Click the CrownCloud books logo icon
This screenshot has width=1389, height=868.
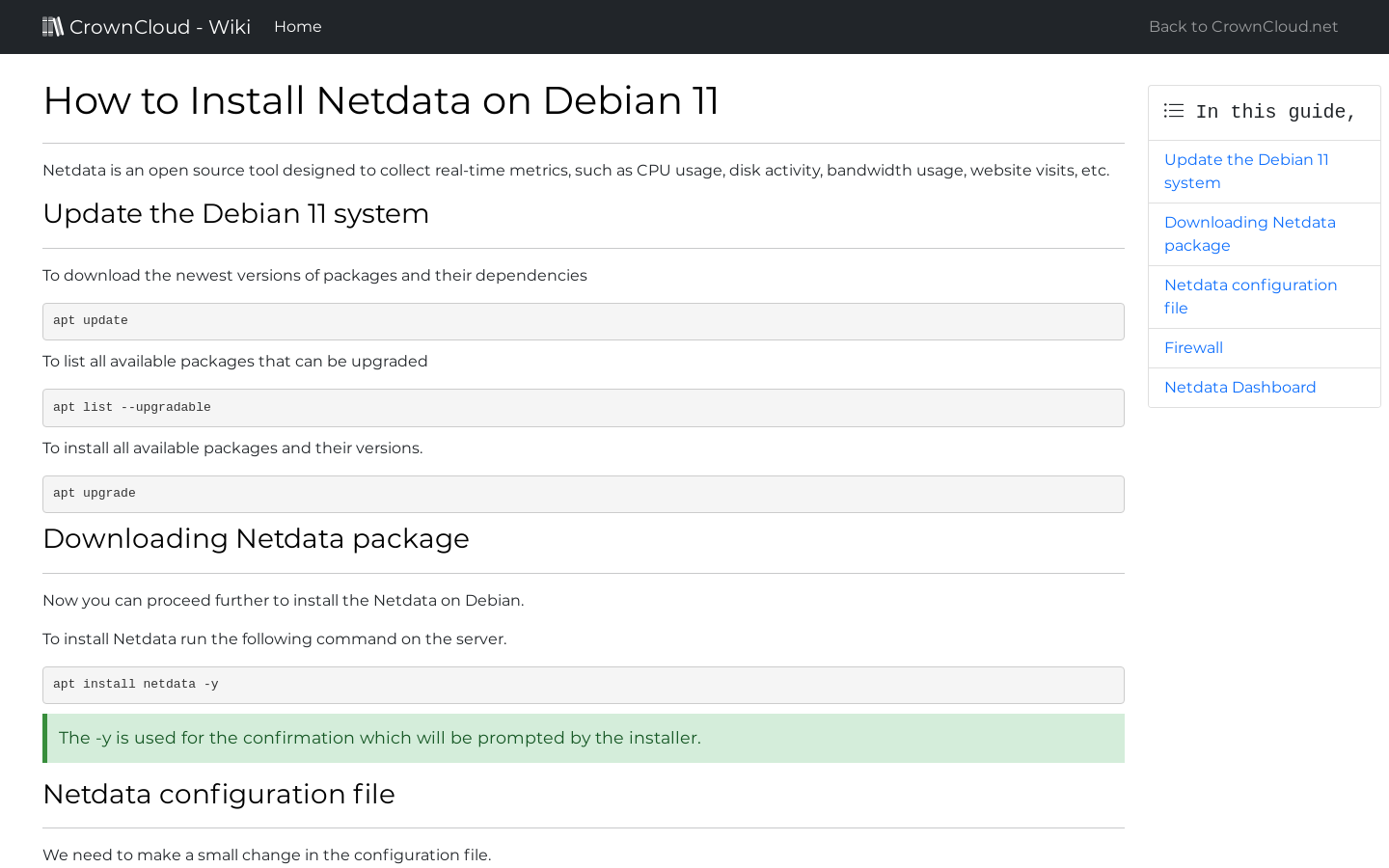click(53, 26)
